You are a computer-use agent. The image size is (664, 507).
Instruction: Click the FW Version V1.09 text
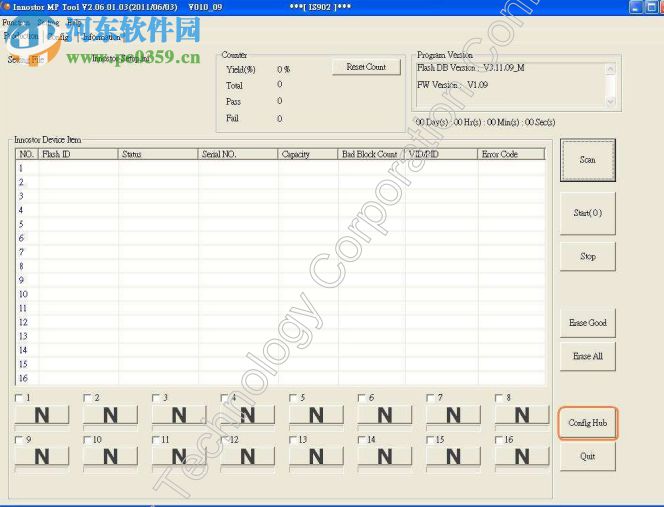click(x=452, y=85)
